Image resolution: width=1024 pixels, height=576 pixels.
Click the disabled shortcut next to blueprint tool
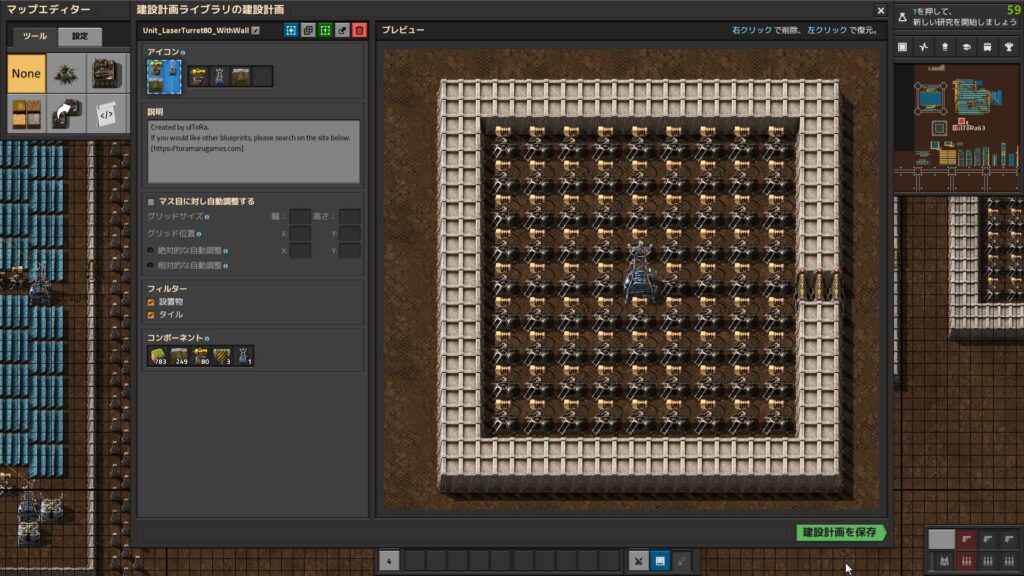click(682, 561)
